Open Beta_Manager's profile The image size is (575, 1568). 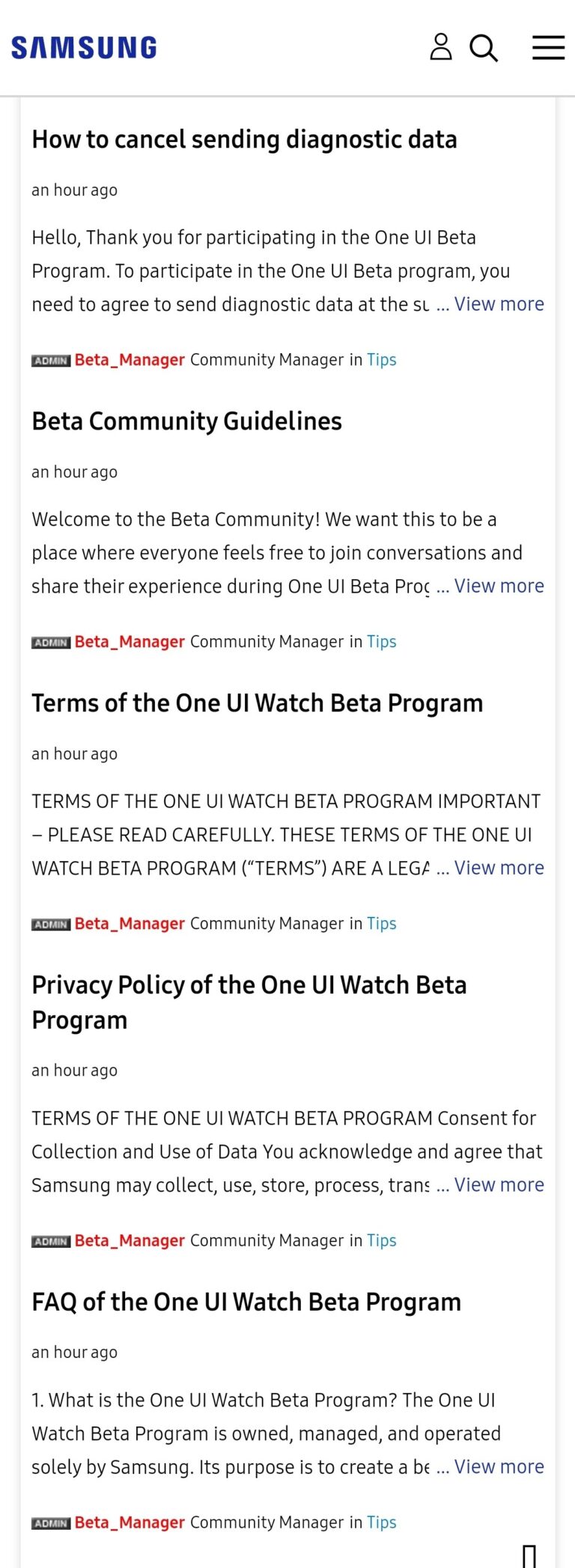[x=129, y=360]
